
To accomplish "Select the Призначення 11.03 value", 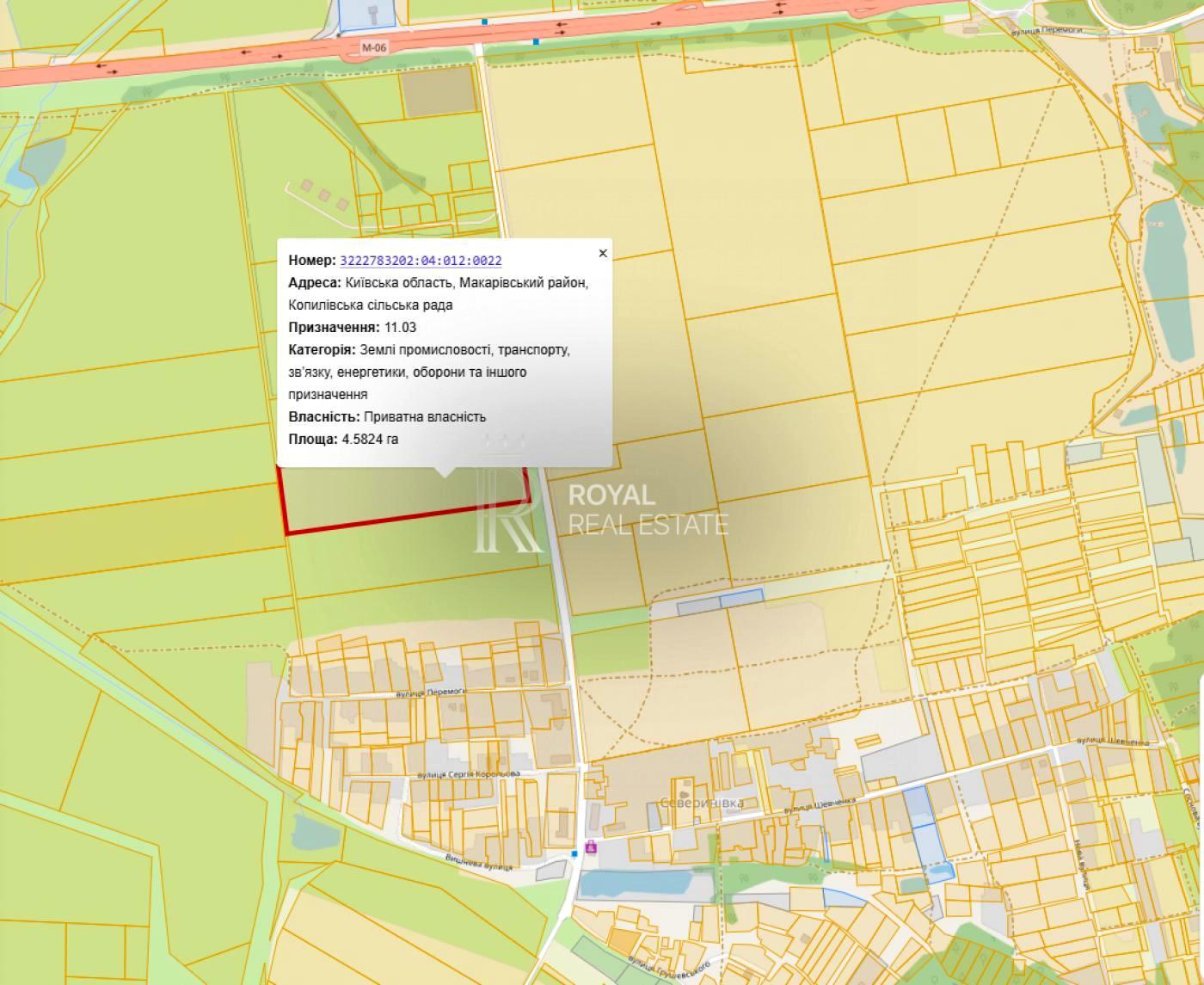I will point(400,328).
